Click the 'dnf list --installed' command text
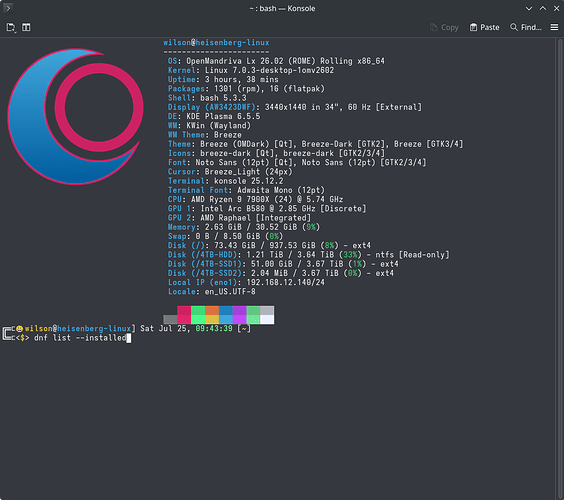Viewport: 564px width, 500px height. click(x=80, y=338)
